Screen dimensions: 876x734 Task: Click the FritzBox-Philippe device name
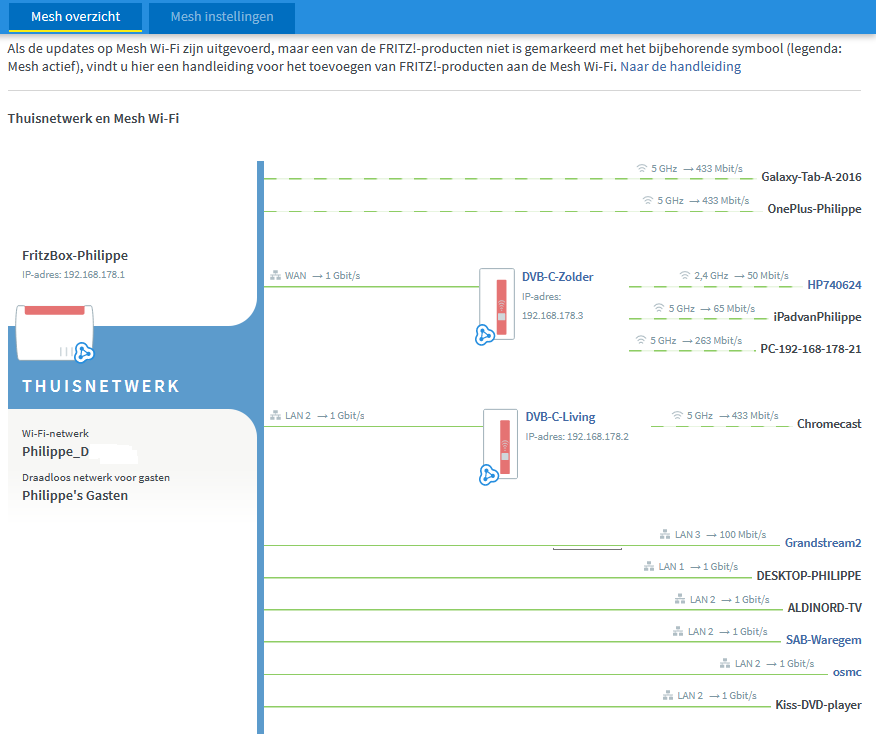tap(75, 255)
